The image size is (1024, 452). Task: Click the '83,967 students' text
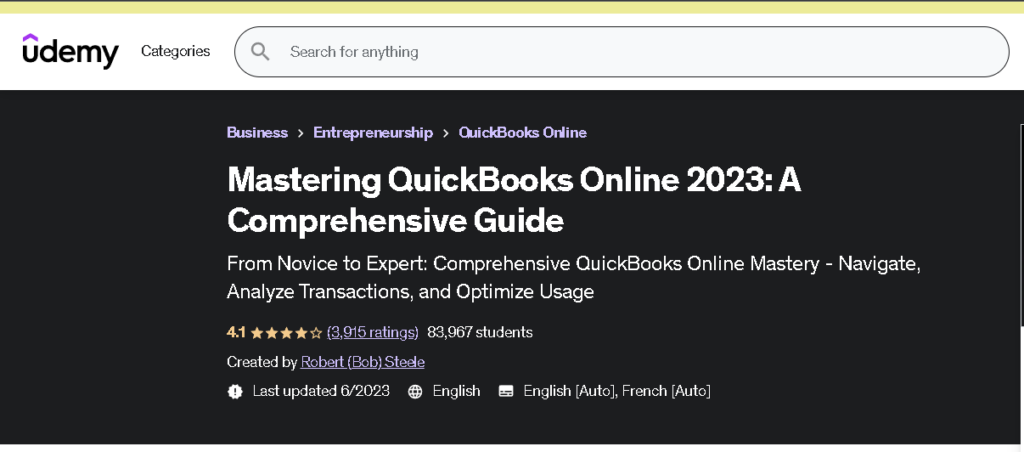(480, 332)
